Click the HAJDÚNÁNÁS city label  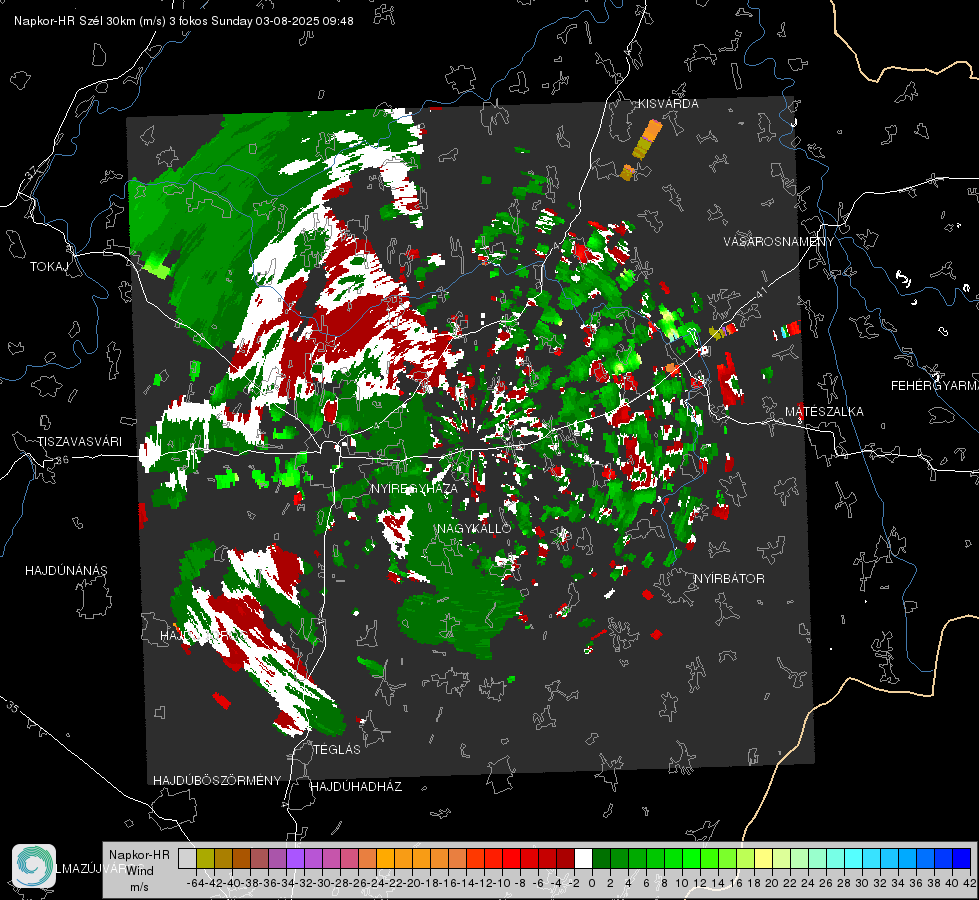66,571
